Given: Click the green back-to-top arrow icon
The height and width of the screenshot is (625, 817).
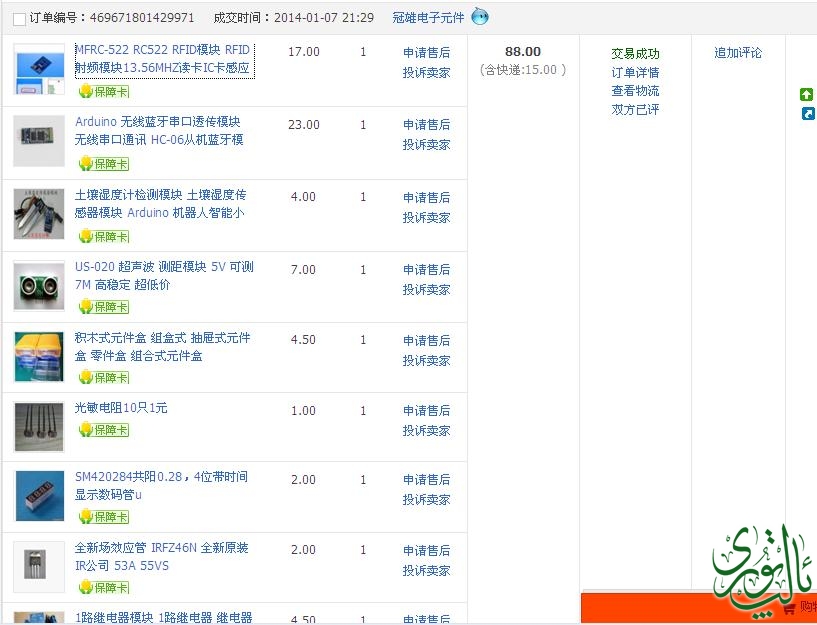Looking at the screenshot, I should [806, 94].
